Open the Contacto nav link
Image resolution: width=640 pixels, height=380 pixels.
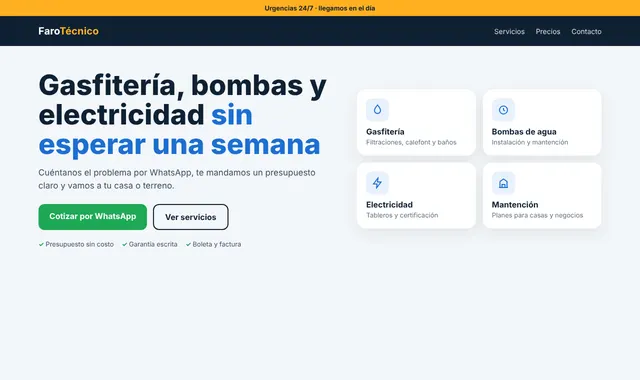pyautogui.click(x=586, y=31)
